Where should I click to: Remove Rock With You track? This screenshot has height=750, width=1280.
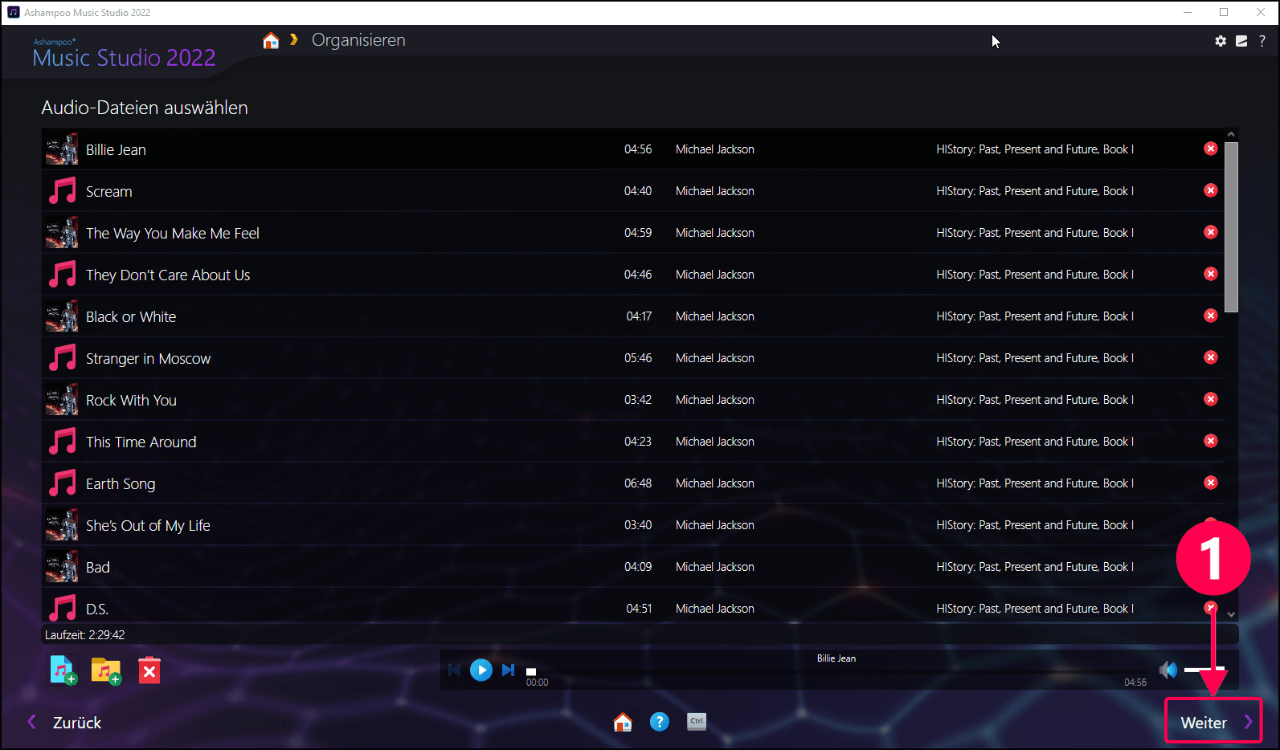coord(1210,399)
